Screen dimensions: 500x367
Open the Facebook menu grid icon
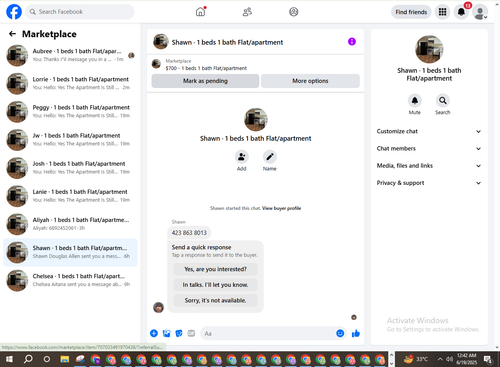pos(442,12)
